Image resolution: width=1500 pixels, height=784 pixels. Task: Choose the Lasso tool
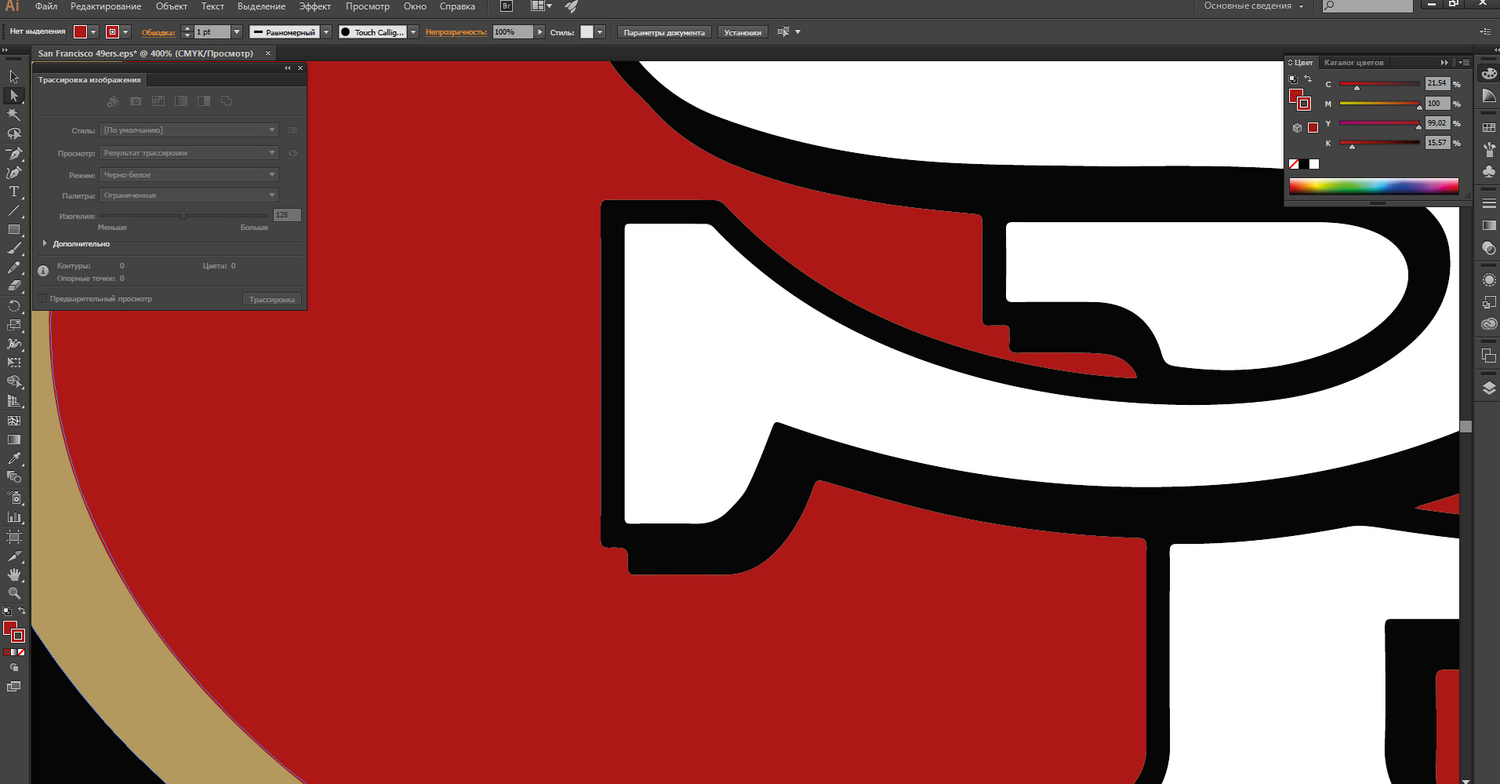coord(14,134)
